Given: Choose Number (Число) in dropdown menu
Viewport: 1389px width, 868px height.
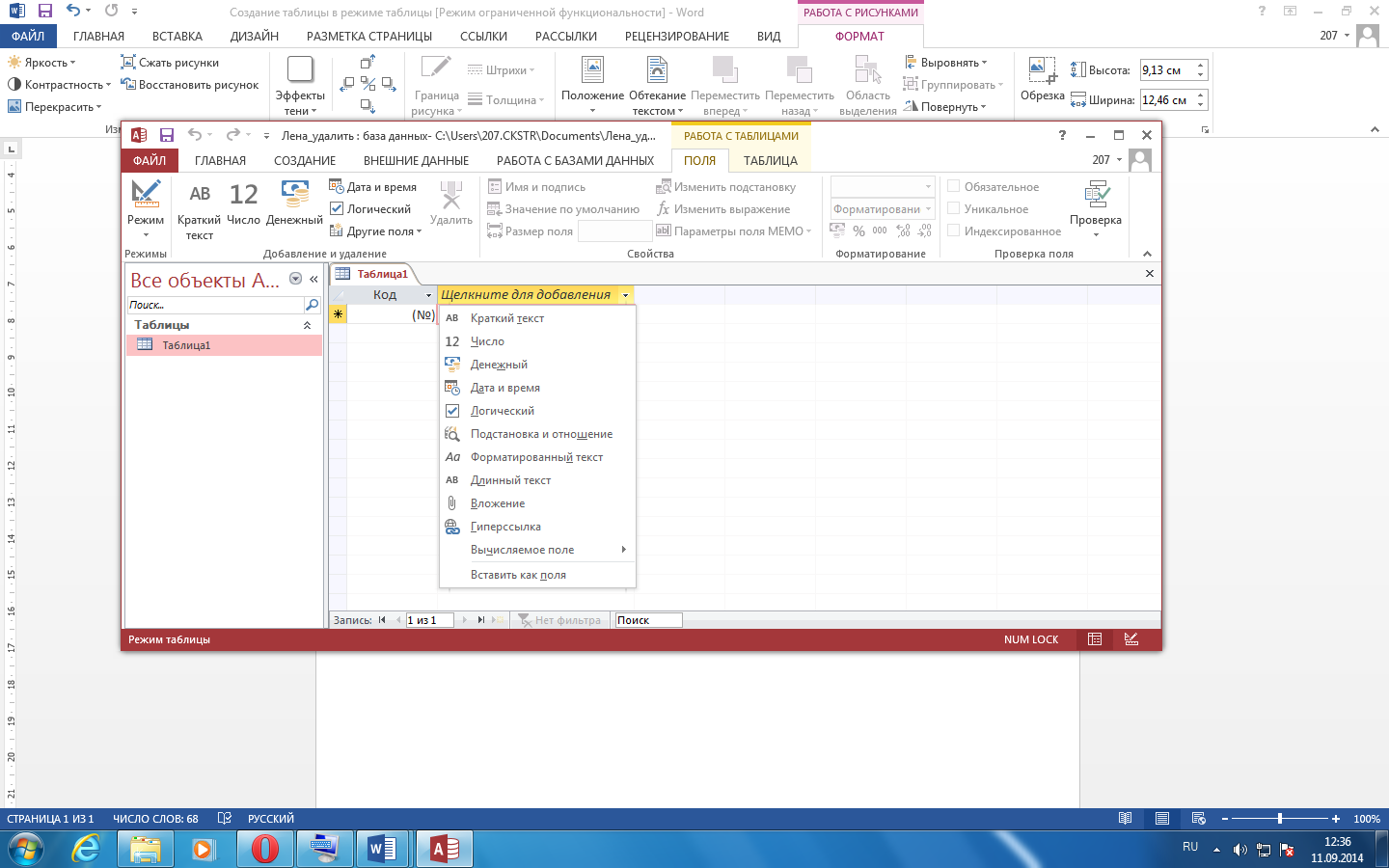Looking at the screenshot, I should click(537, 341).
